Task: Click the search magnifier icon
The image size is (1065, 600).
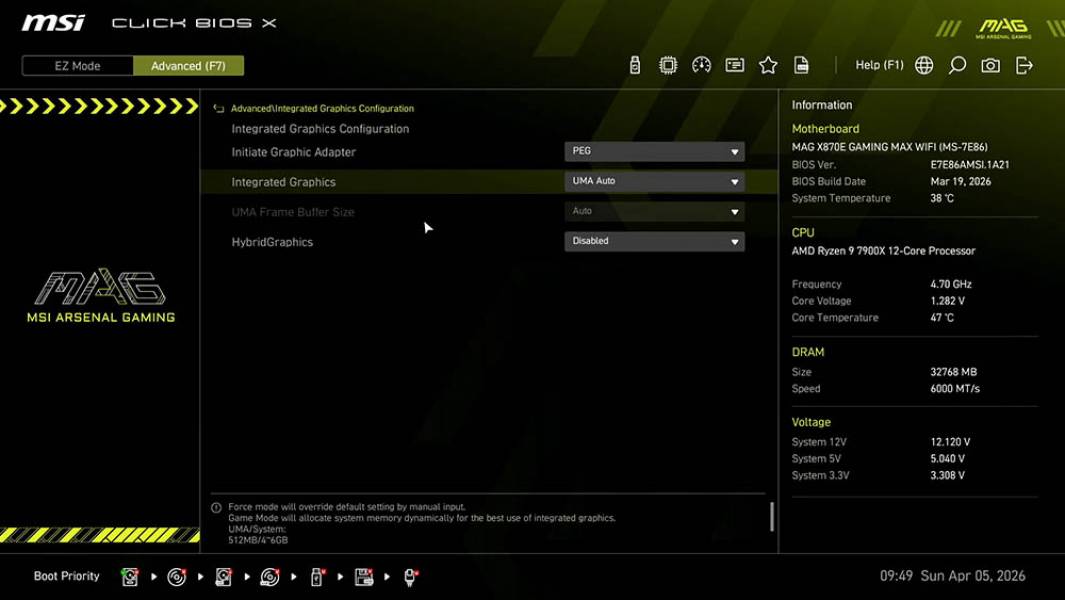Action: (x=956, y=64)
